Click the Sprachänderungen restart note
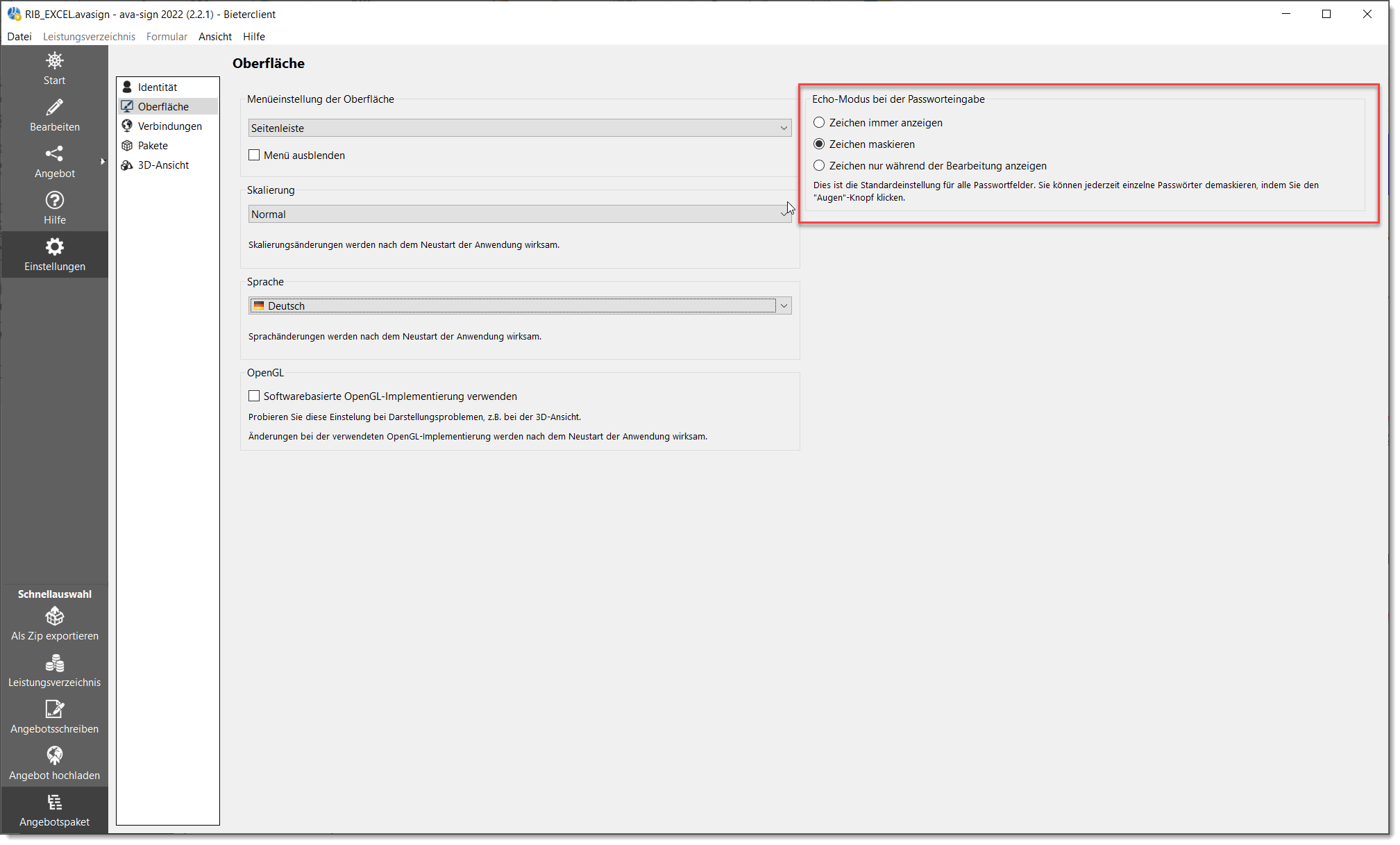 tap(395, 336)
